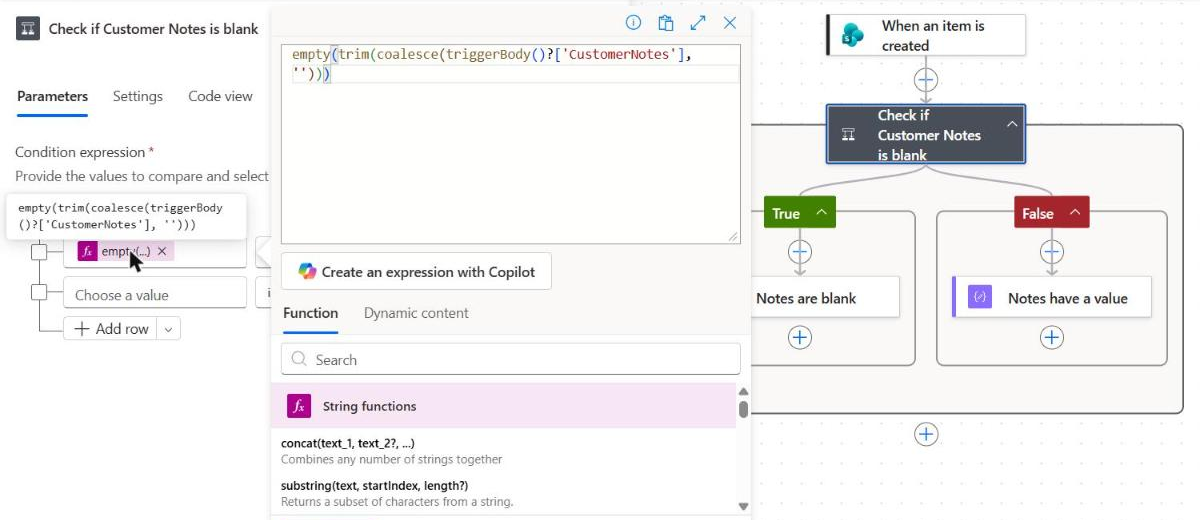
Task: Switch to the Parameters tab
Action: (x=52, y=96)
